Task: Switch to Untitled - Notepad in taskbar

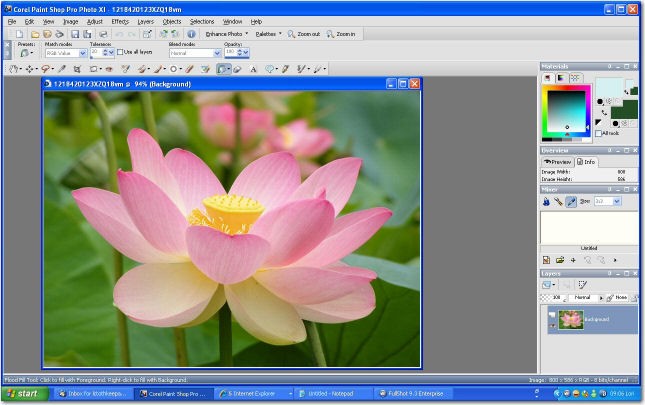Action: (331, 393)
